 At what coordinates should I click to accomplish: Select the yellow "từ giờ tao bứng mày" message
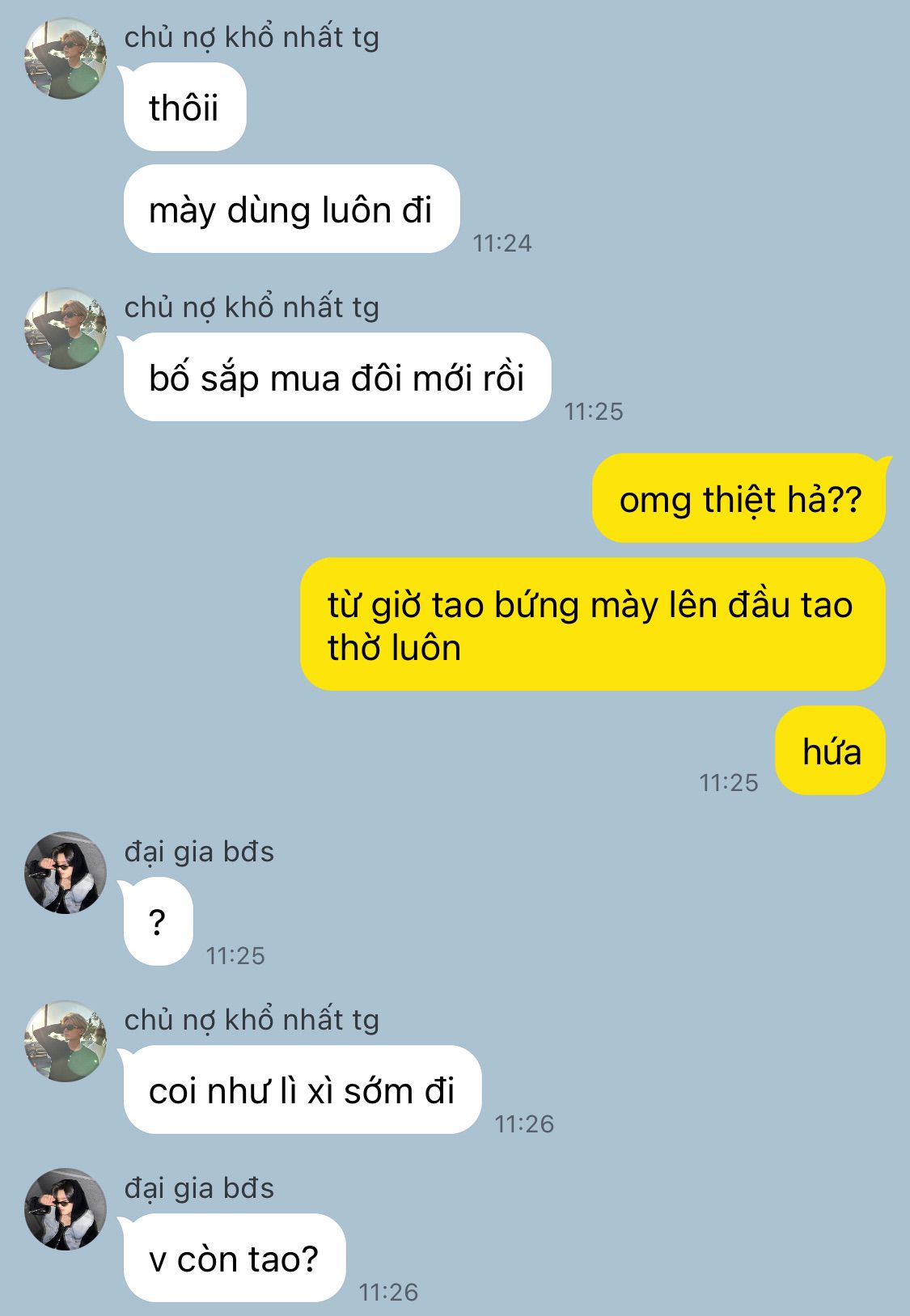592,624
